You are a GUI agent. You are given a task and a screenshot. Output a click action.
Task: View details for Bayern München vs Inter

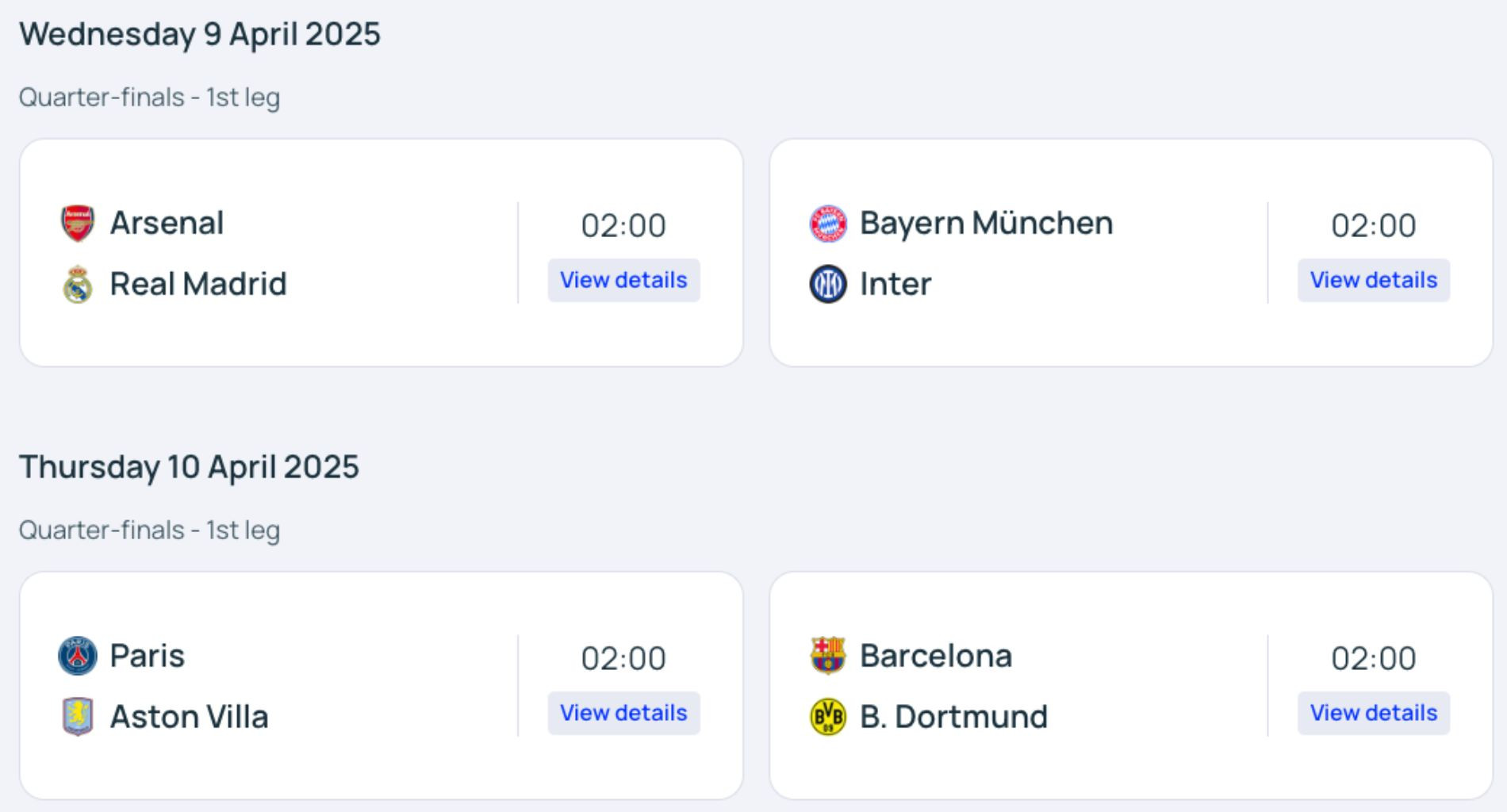(x=1374, y=280)
